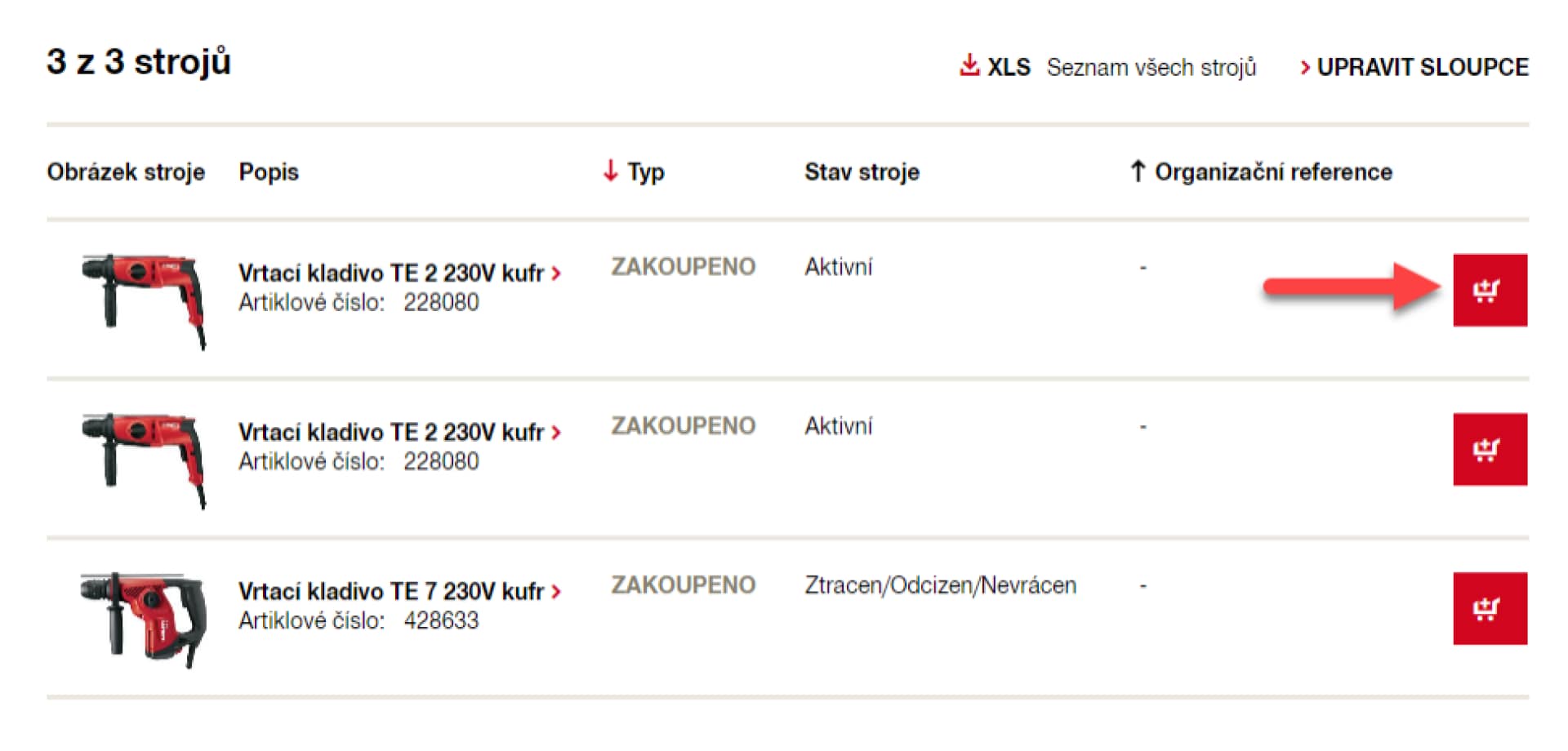Open Vrtací kladivo TE 7 details
Viewport: 1568px width, 751px height.
pyautogui.click(x=391, y=591)
